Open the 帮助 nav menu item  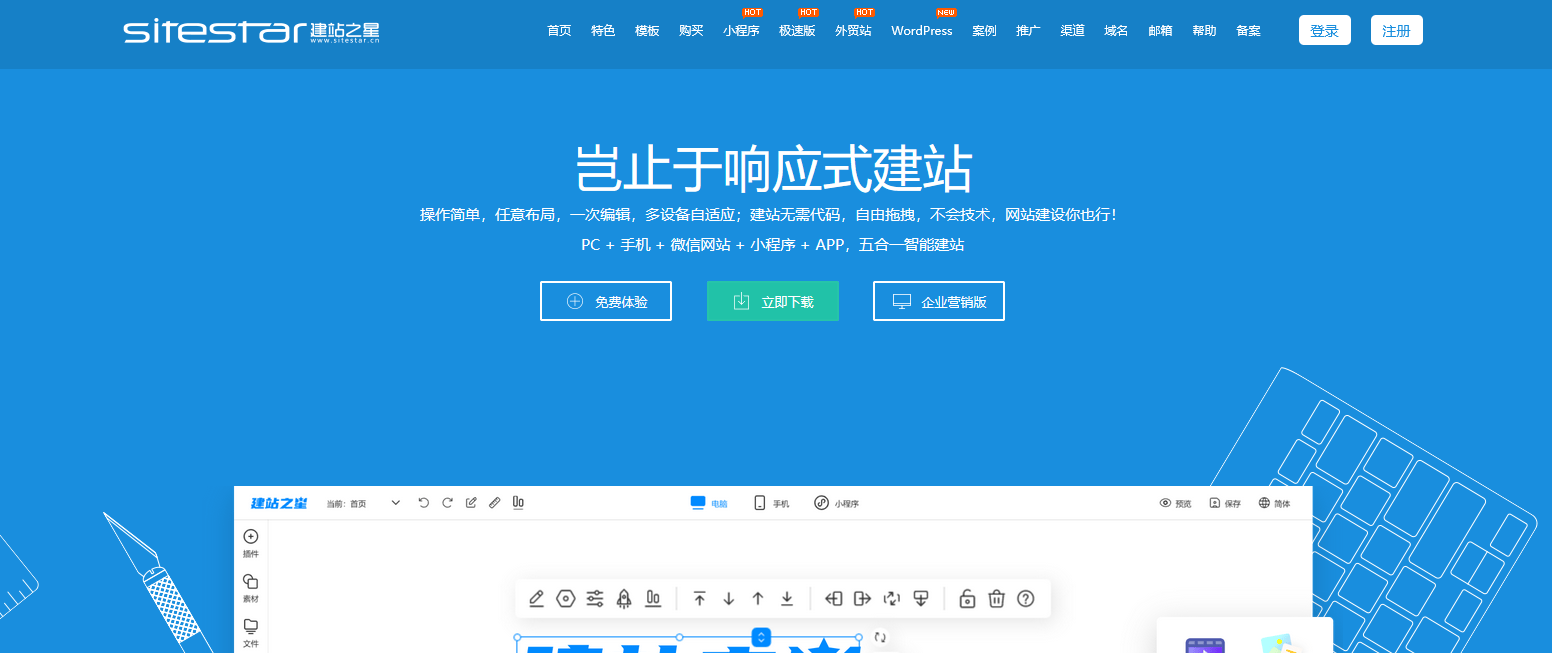(1204, 31)
